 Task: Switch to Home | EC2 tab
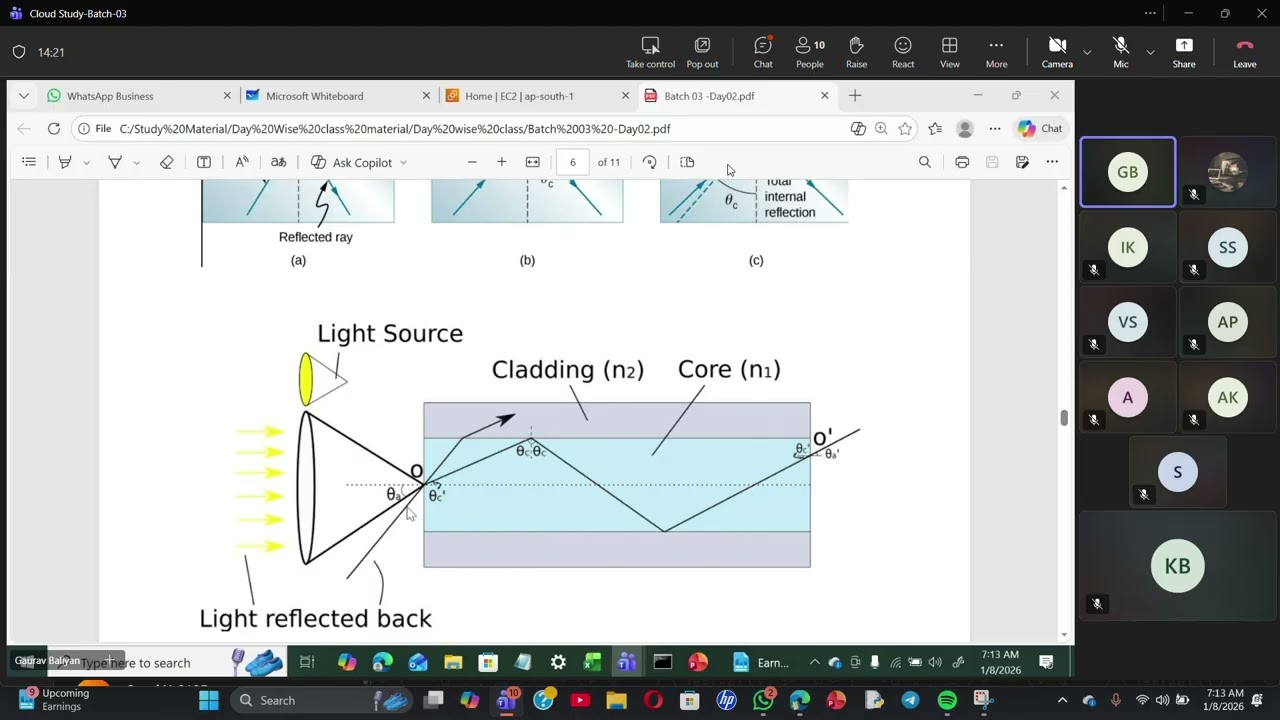[538, 96]
